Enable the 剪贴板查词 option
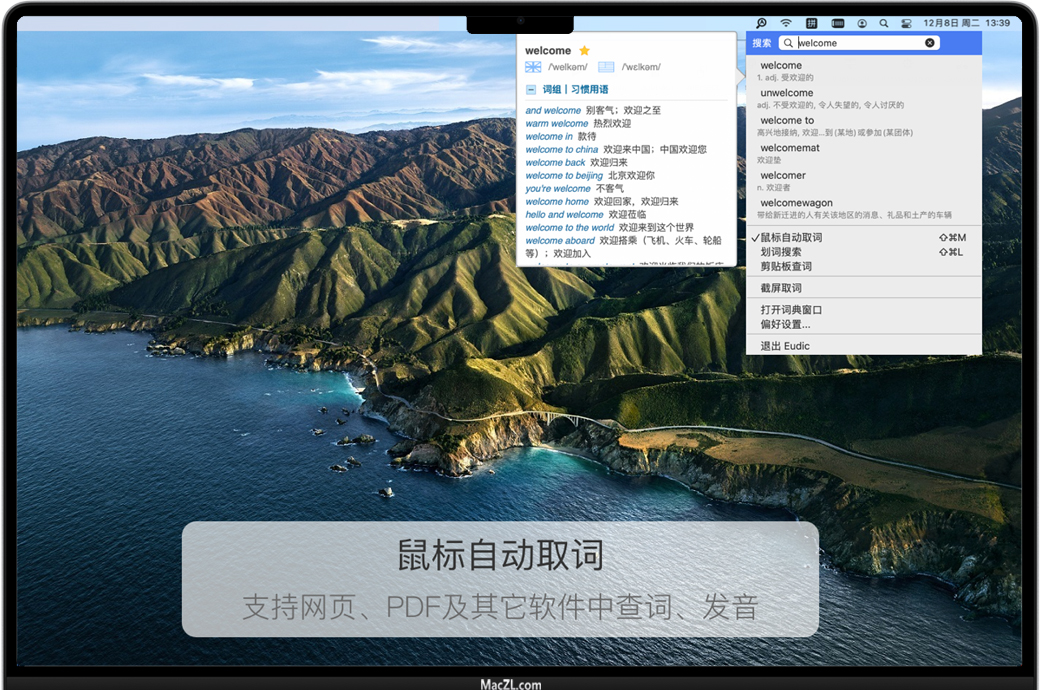This screenshot has width=1040, height=690. click(x=786, y=266)
